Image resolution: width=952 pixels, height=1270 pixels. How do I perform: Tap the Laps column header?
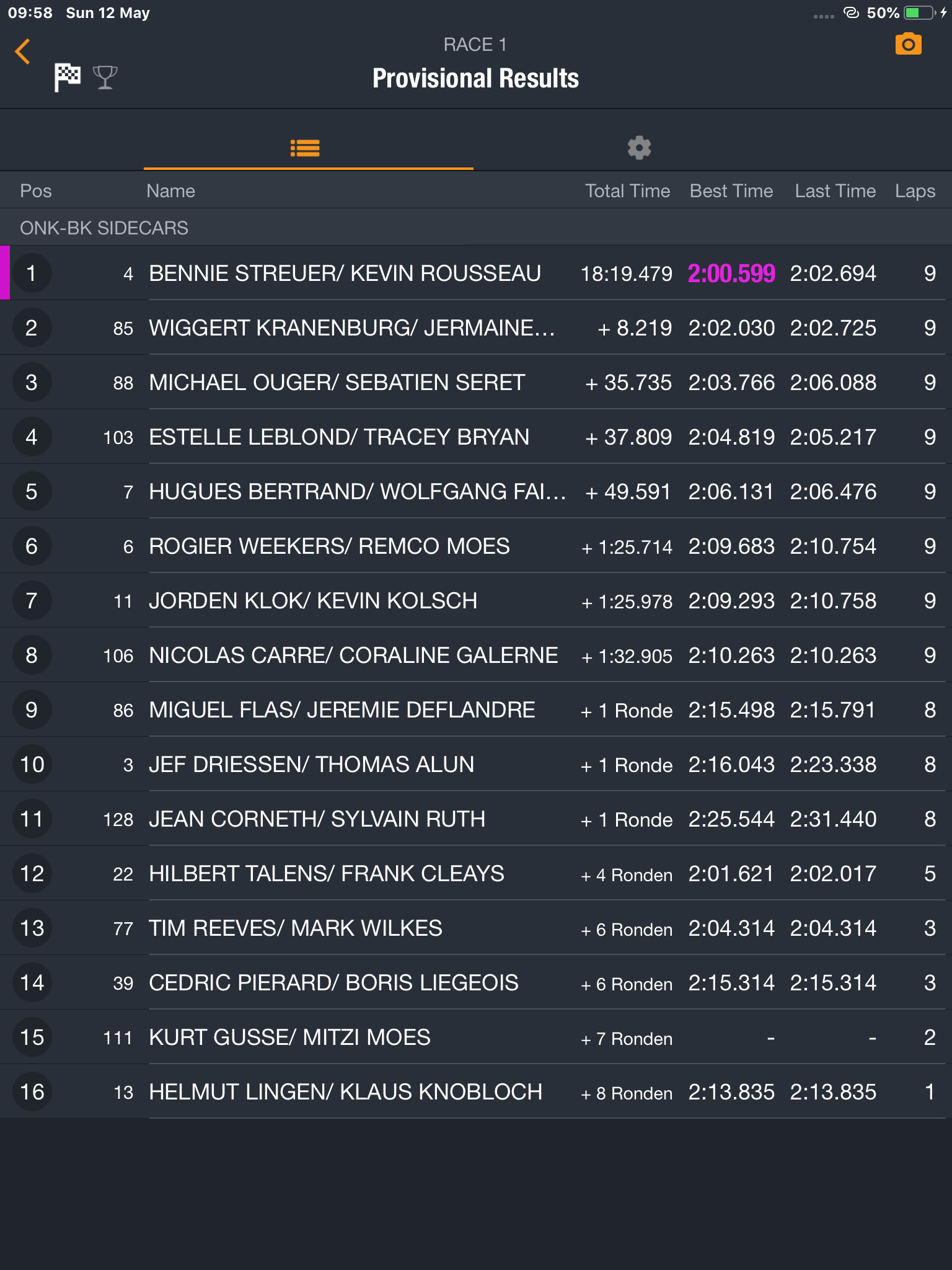915,191
